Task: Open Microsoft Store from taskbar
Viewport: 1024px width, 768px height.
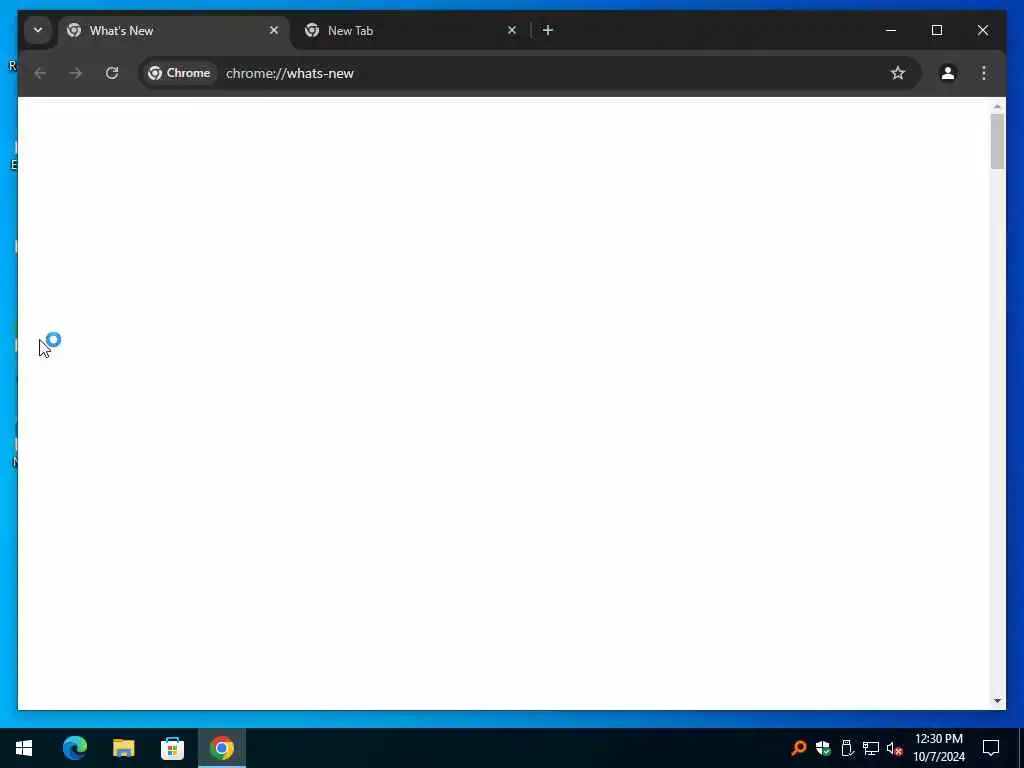Action: pos(172,748)
